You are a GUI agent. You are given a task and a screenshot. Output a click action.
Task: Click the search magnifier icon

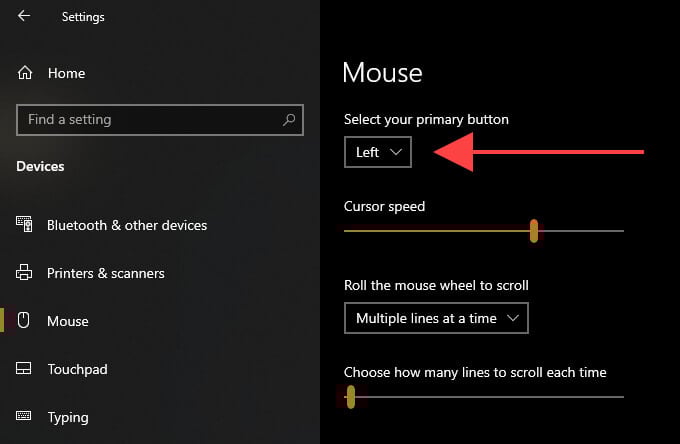click(289, 120)
